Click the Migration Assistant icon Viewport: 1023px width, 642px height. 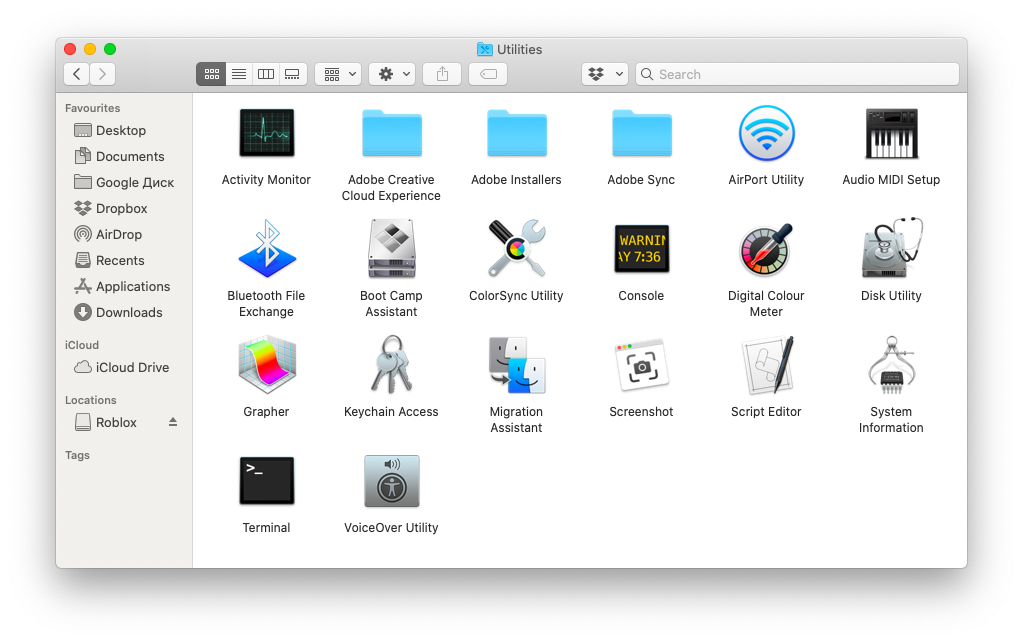517,365
